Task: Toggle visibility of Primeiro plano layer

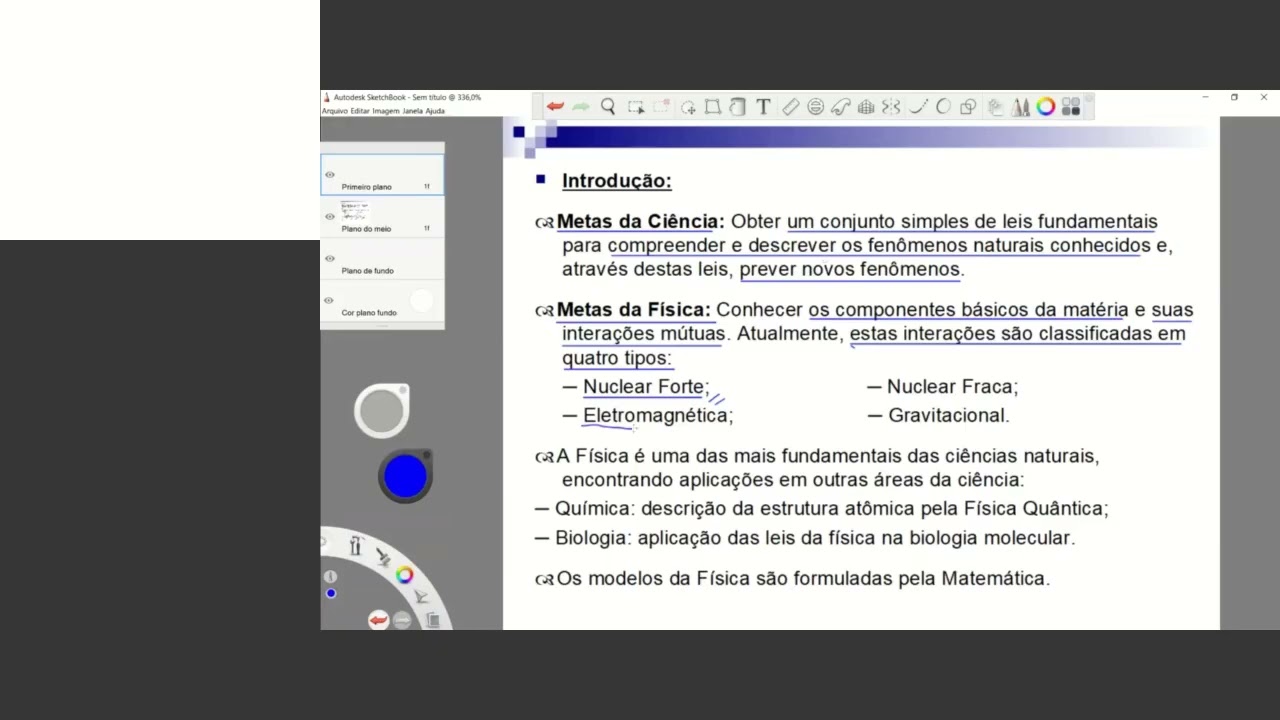Action: pyautogui.click(x=330, y=175)
